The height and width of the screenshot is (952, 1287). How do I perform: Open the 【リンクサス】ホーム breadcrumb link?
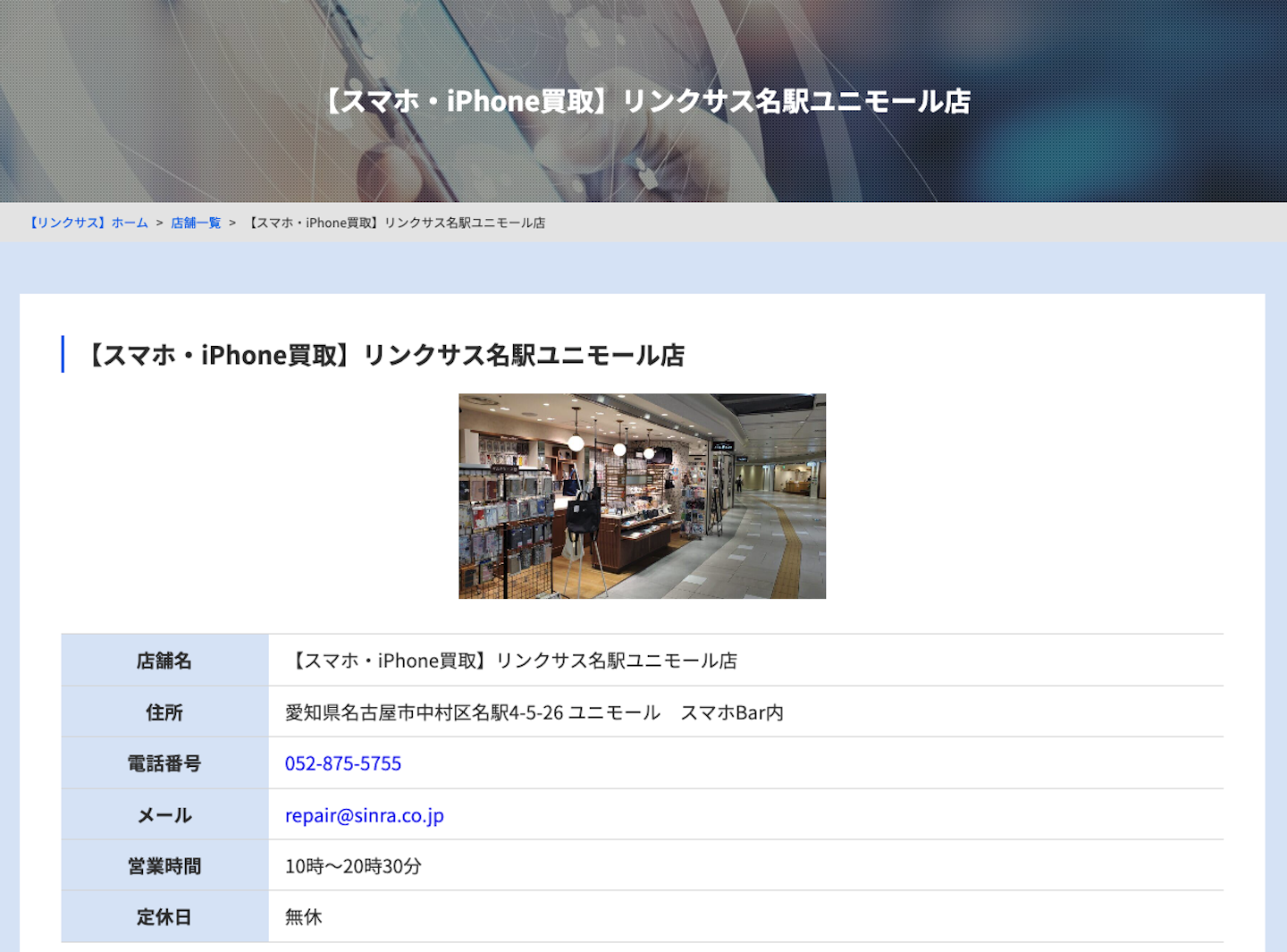[x=88, y=223]
